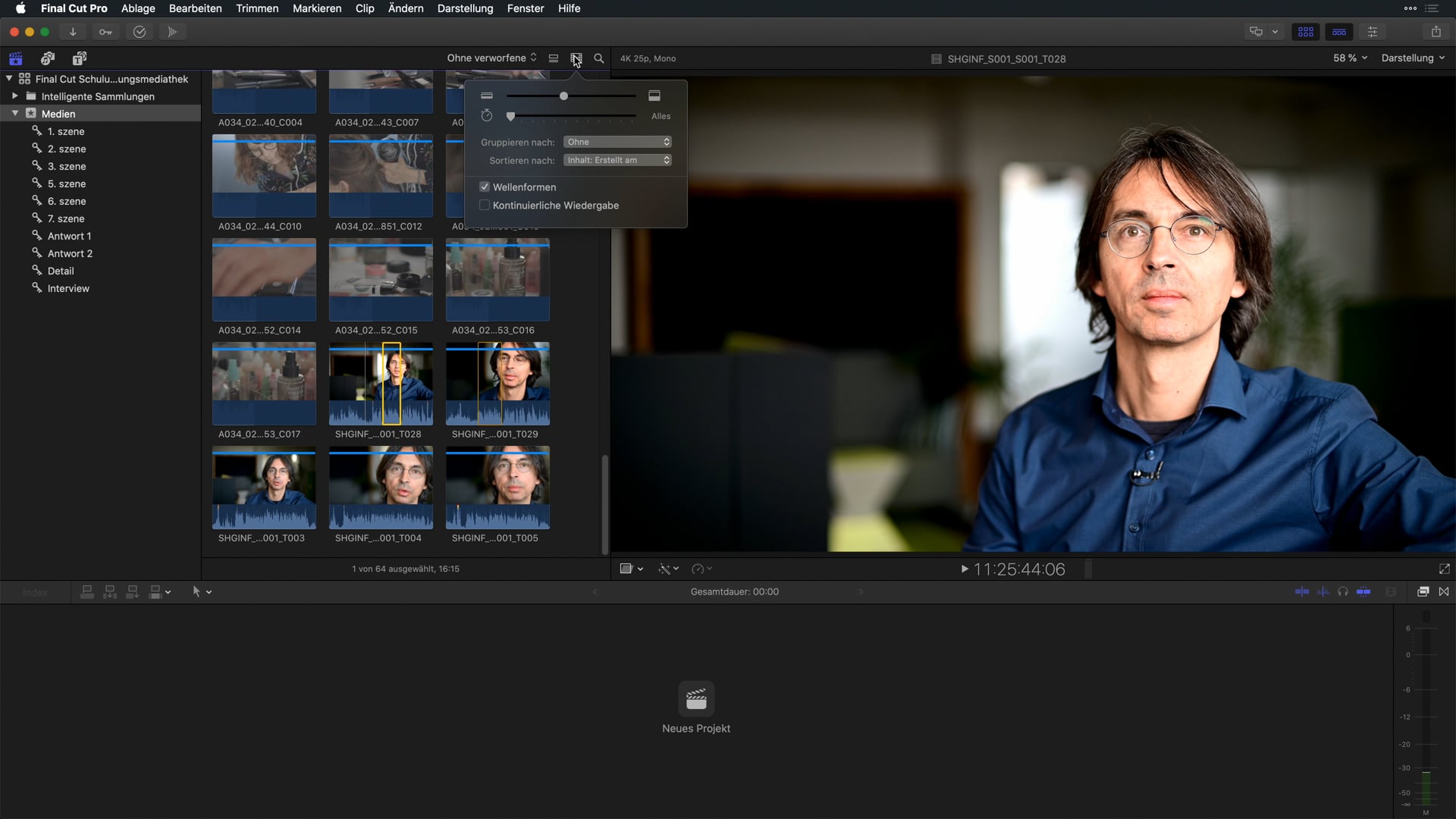Select clip thumbnail SHGINF_...001_T004
The width and height of the screenshot is (1456, 819).
pos(381,487)
